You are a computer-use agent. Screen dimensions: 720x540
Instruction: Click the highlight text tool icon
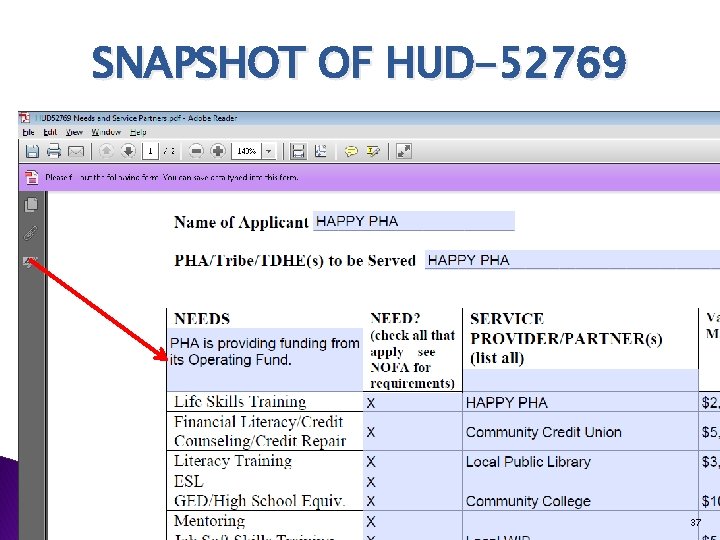tap(373, 151)
